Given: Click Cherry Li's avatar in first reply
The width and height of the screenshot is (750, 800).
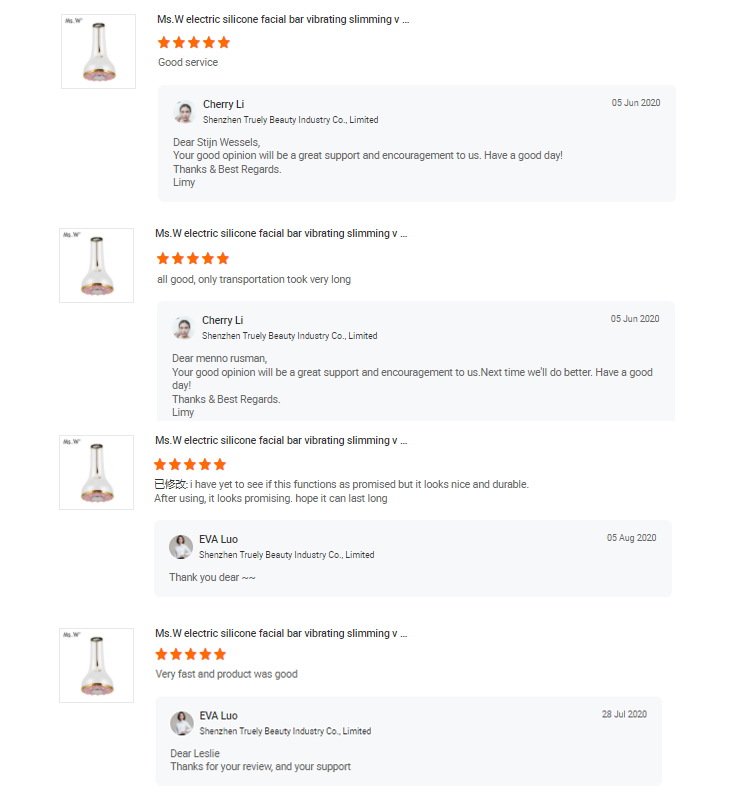Looking at the screenshot, I should (x=183, y=112).
